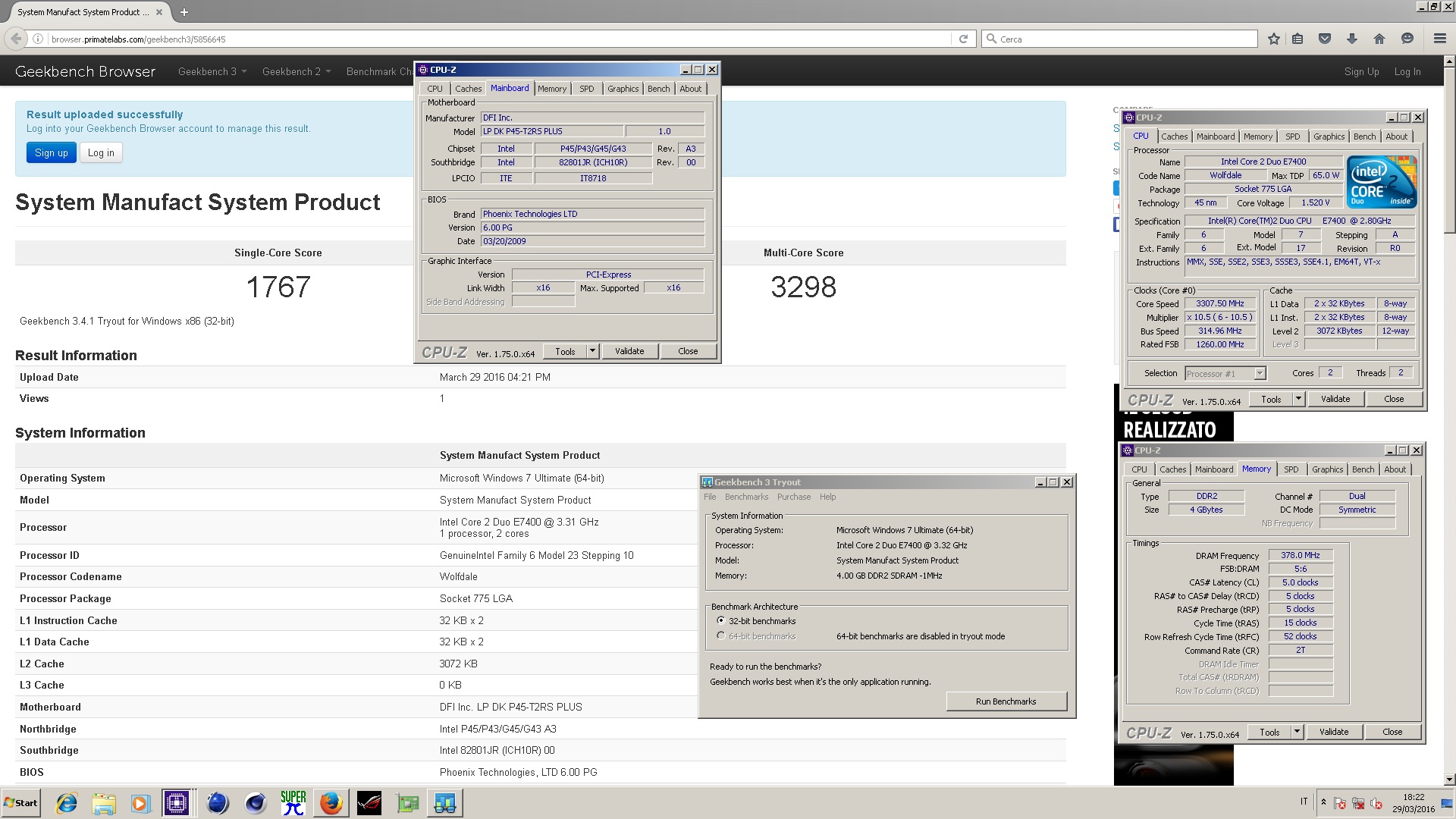Click Validate in Mainboard CPU-Z window
Image resolution: width=1456 pixels, height=819 pixels.
point(629,351)
